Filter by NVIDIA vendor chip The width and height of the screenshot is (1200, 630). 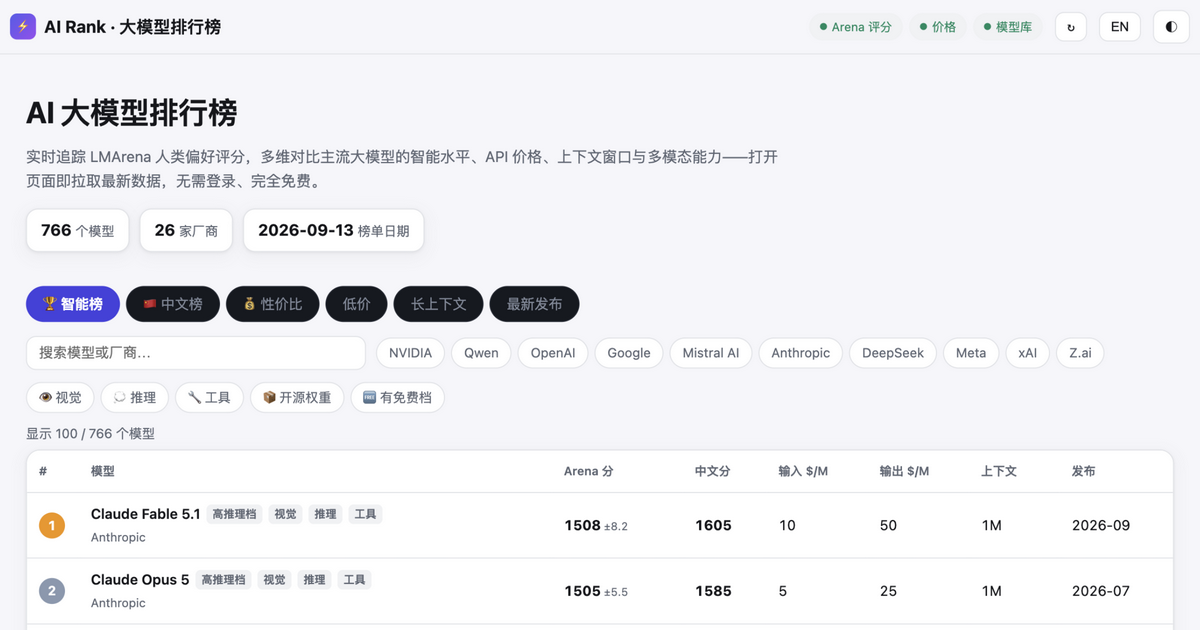[411, 353]
